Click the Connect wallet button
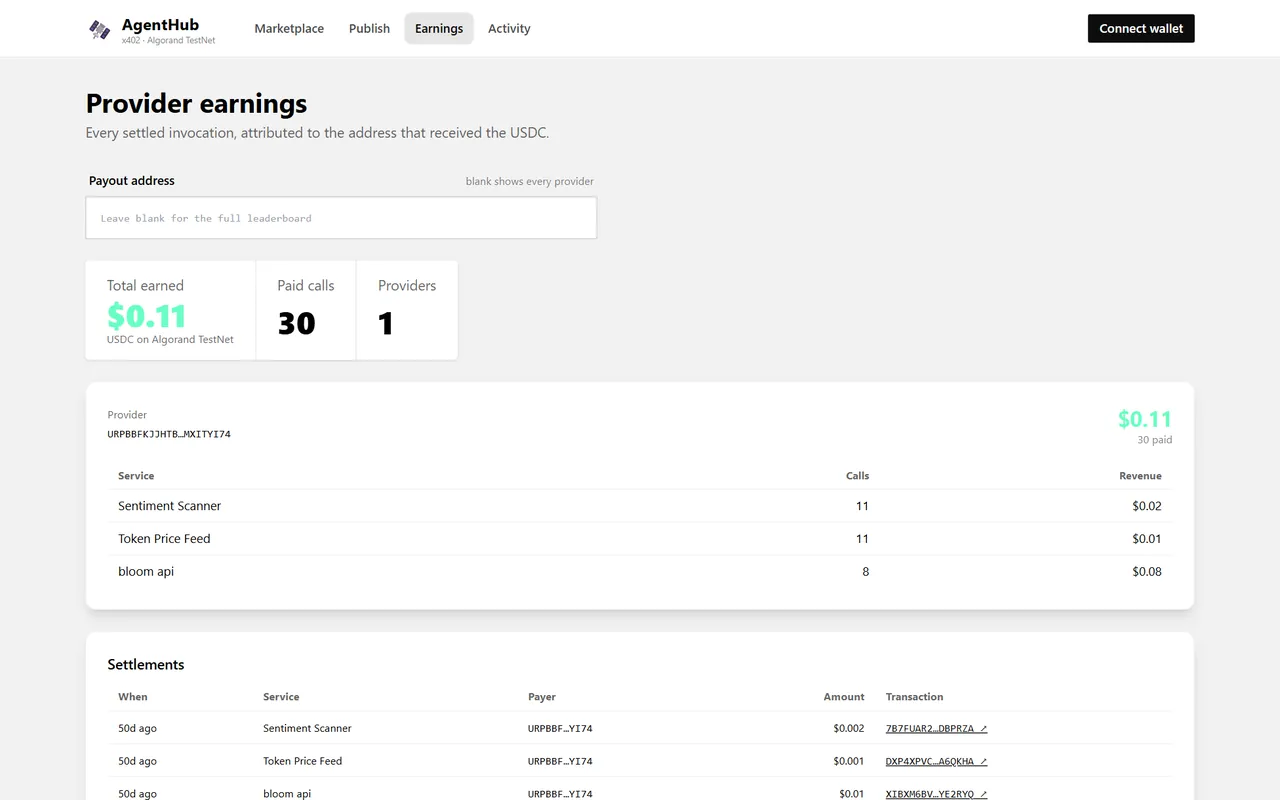1280x800 pixels. [1141, 29]
